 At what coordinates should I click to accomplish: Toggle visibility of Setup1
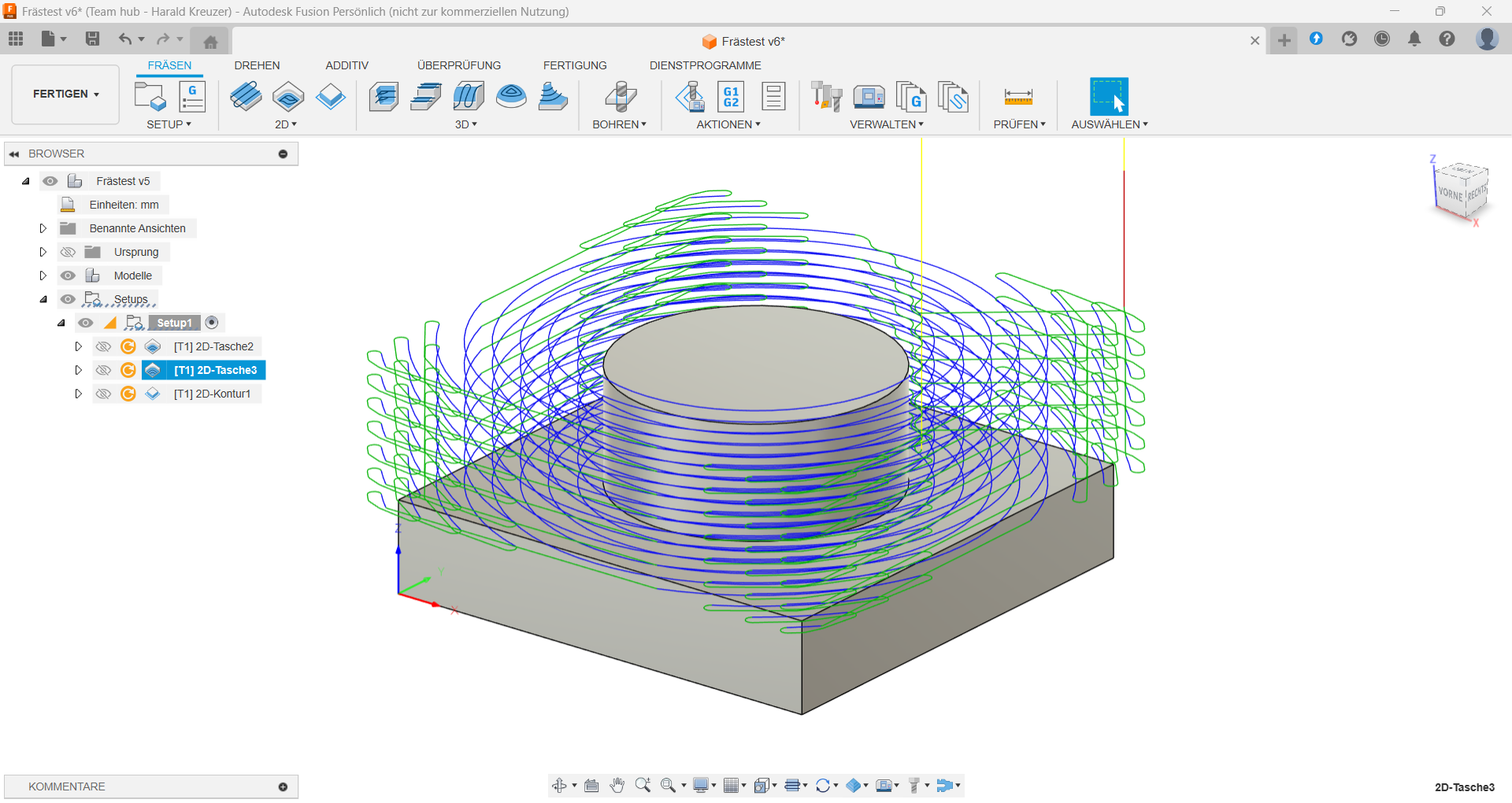[85, 323]
